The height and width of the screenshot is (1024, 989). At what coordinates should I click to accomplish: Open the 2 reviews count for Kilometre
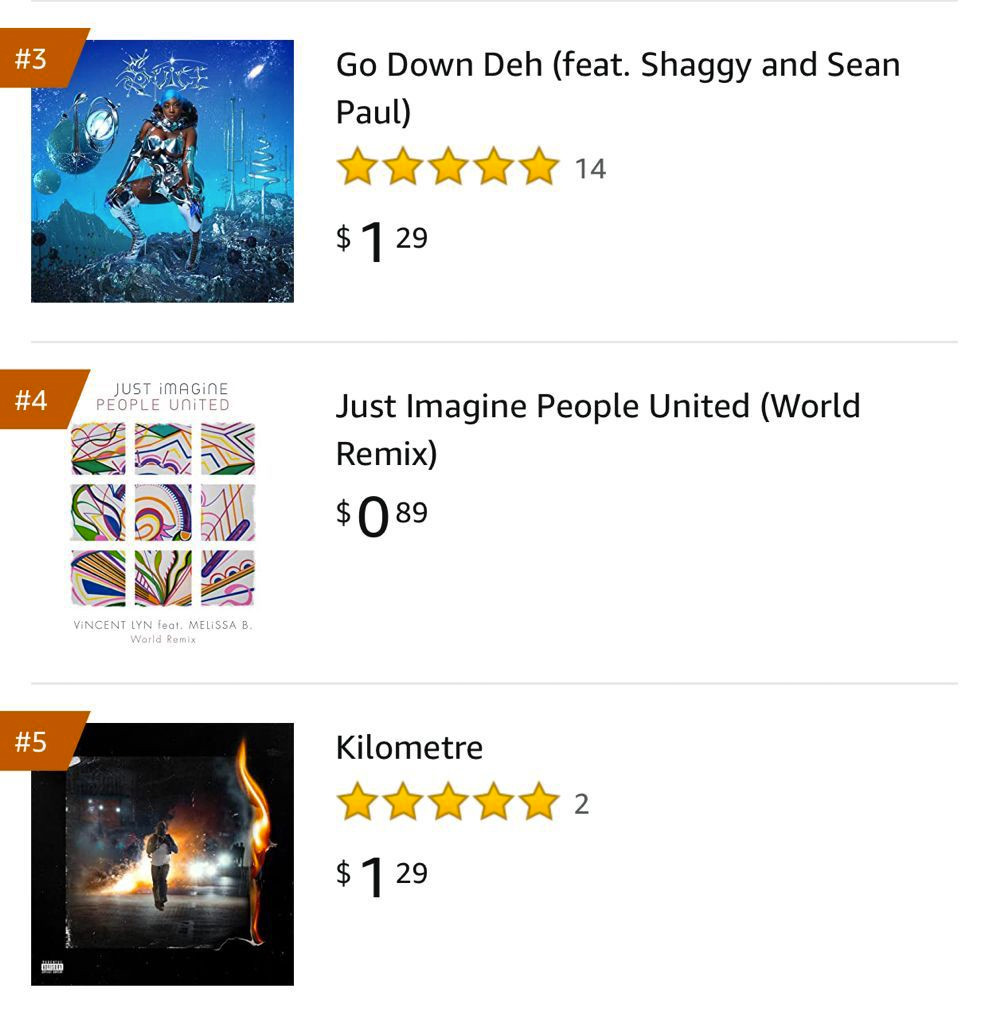point(581,805)
